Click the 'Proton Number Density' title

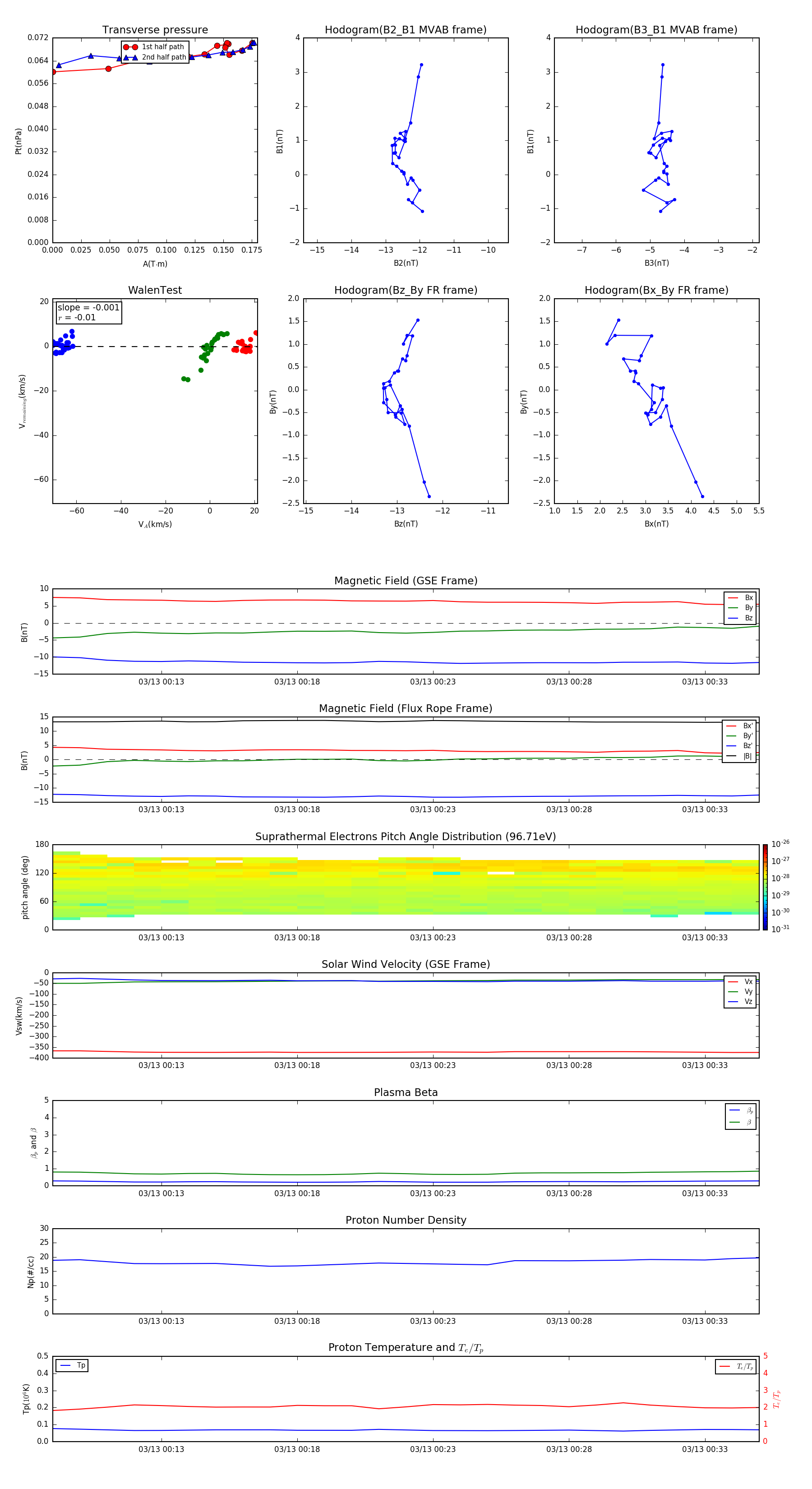click(406, 1220)
